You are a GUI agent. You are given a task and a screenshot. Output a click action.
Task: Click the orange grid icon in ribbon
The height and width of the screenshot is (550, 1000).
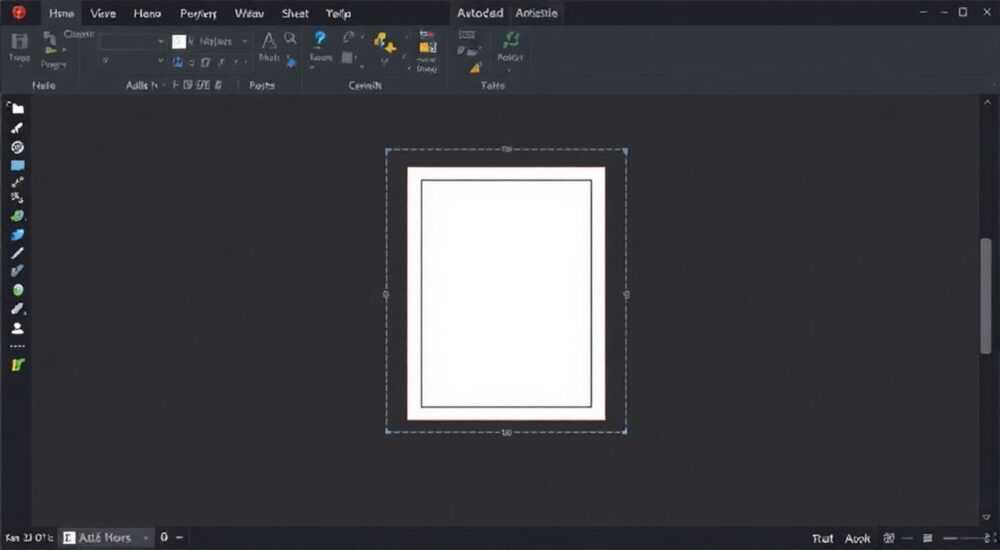(x=427, y=47)
